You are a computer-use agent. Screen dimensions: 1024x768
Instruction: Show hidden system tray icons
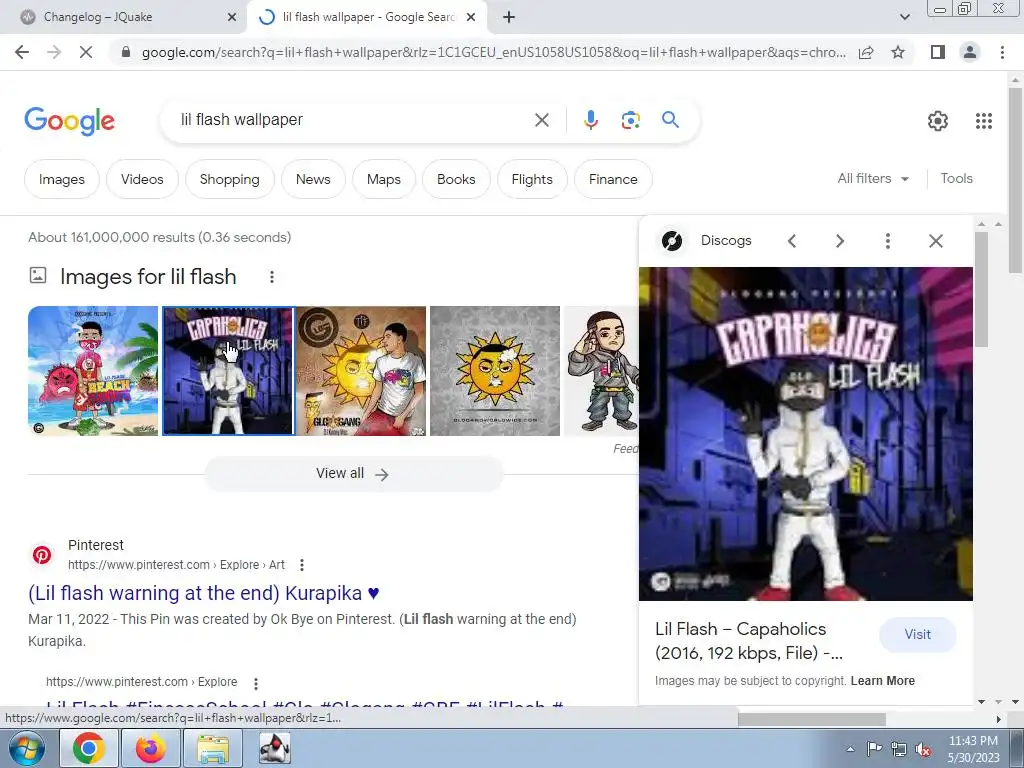tap(850, 749)
